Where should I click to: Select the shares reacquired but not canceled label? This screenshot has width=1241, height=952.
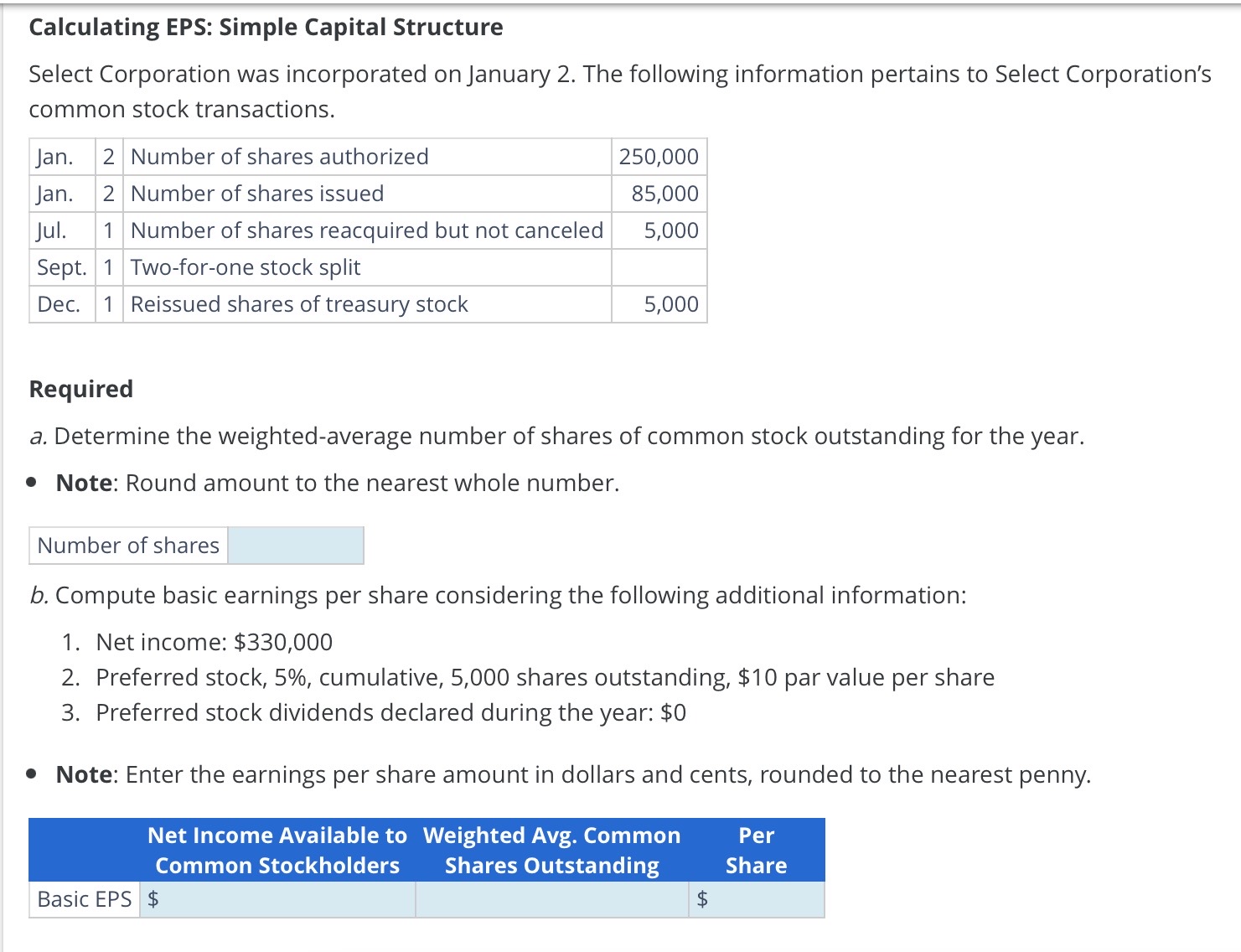pyautogui.click(x=366, y=230)
